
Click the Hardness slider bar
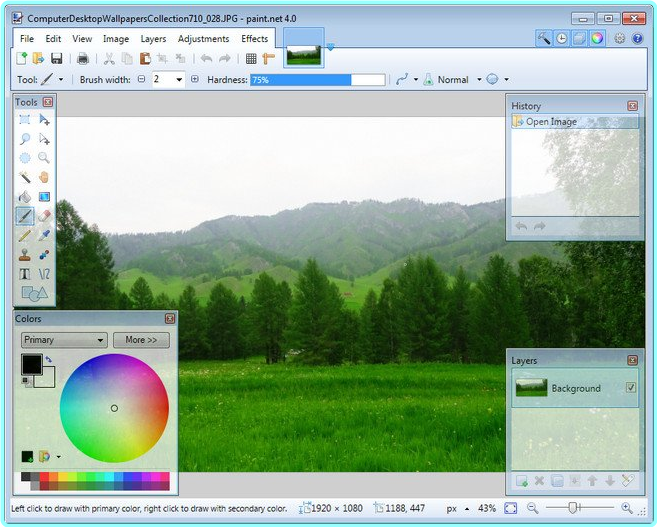tap(317, 80)
